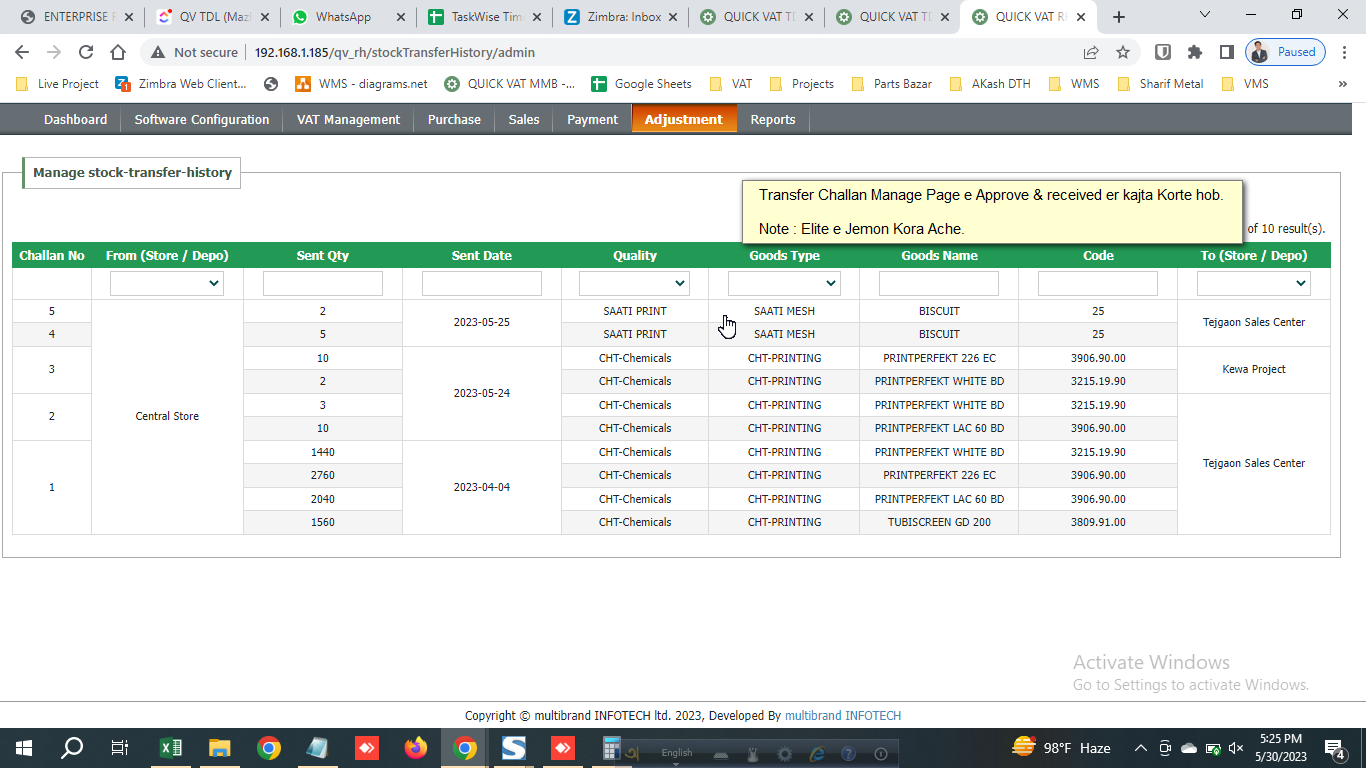Open the From (Store / Depo) filter dropdown
This screenshot has width=1366, height=768.
(167, 284)
